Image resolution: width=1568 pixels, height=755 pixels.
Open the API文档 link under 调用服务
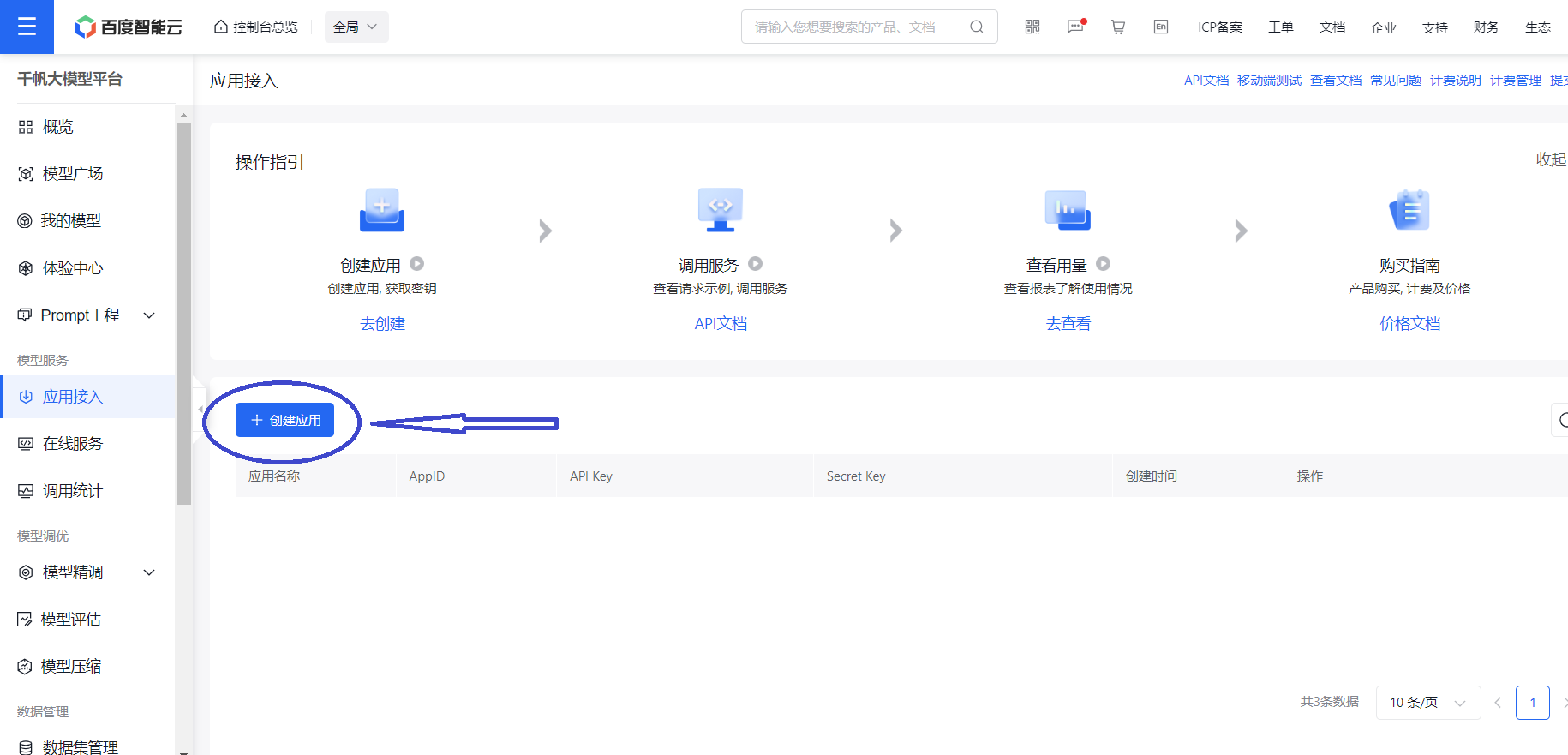(721, 324)
